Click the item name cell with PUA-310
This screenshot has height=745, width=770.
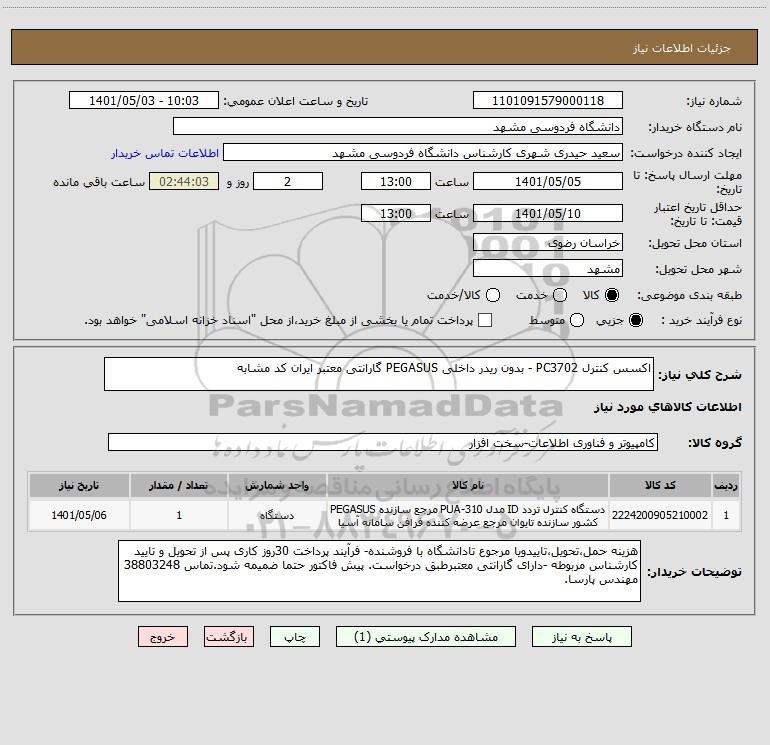(468, 515)
